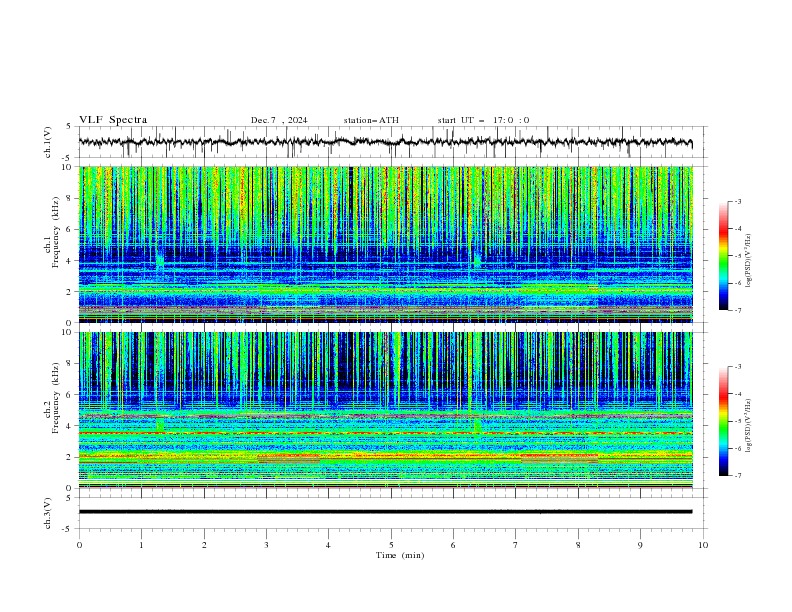Viewport: 792px width, 612px height.
Task: Click the ch.1 frequency axis "8" tick label
Action: (x=70, y=198)
